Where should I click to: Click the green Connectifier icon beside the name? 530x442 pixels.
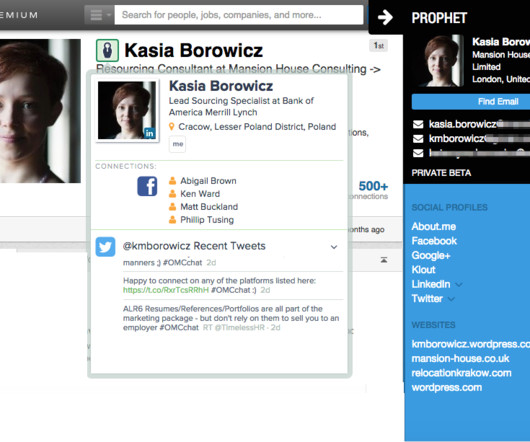click(x=107, y=50)
